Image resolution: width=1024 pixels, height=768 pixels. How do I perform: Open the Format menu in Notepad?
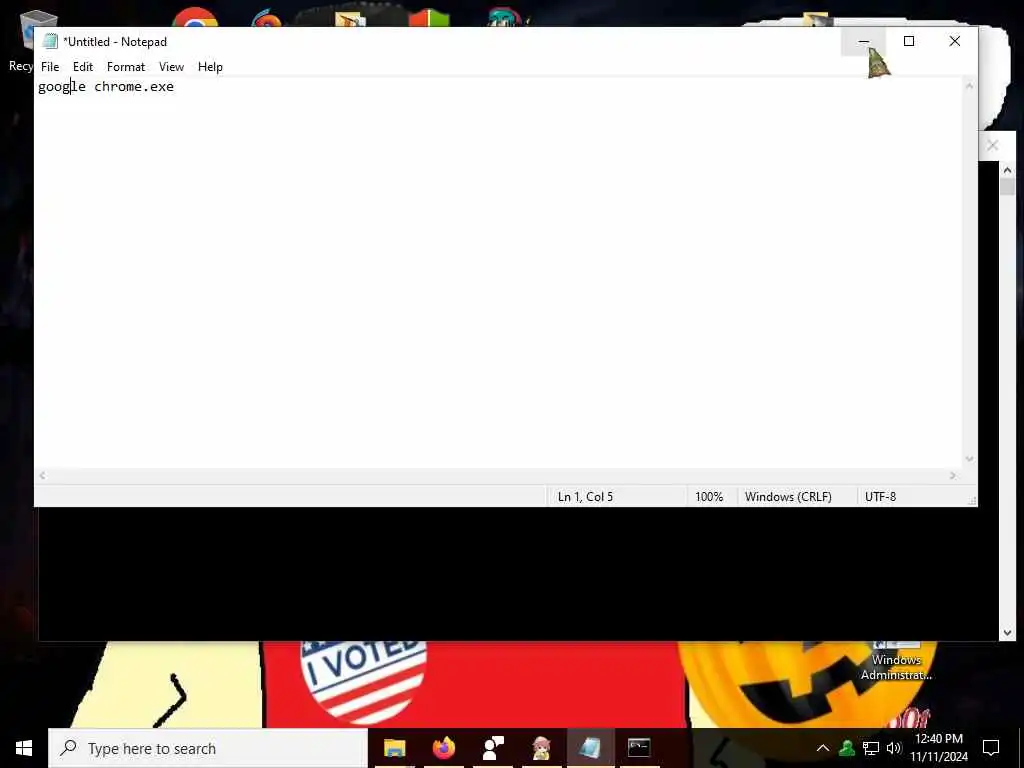tap(125, 67)
